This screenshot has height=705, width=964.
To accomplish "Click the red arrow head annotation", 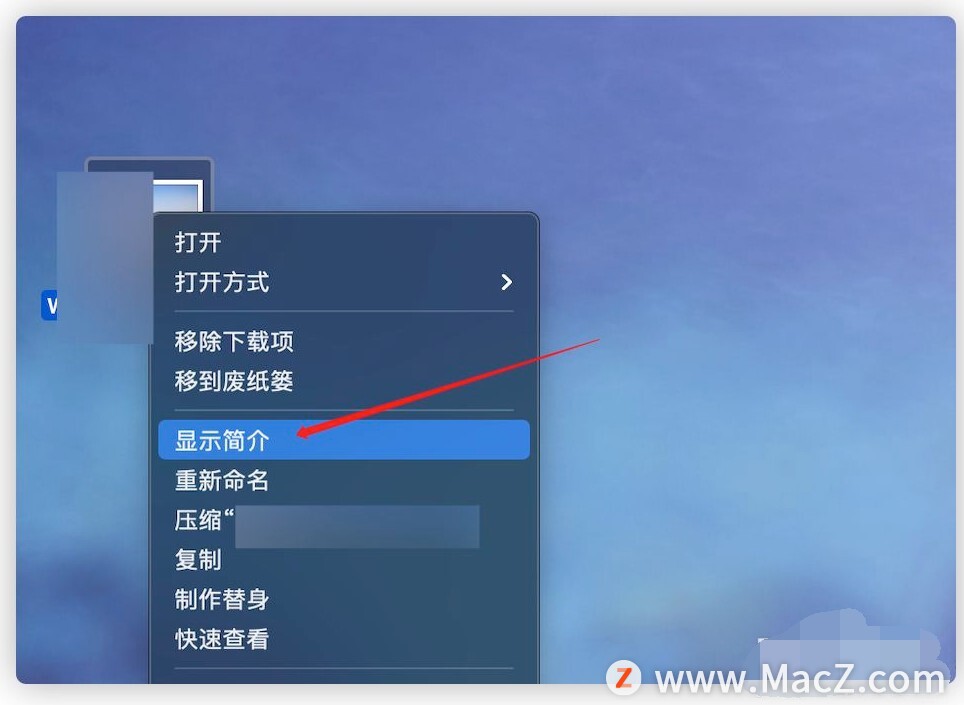I will [x=307, y=432].
